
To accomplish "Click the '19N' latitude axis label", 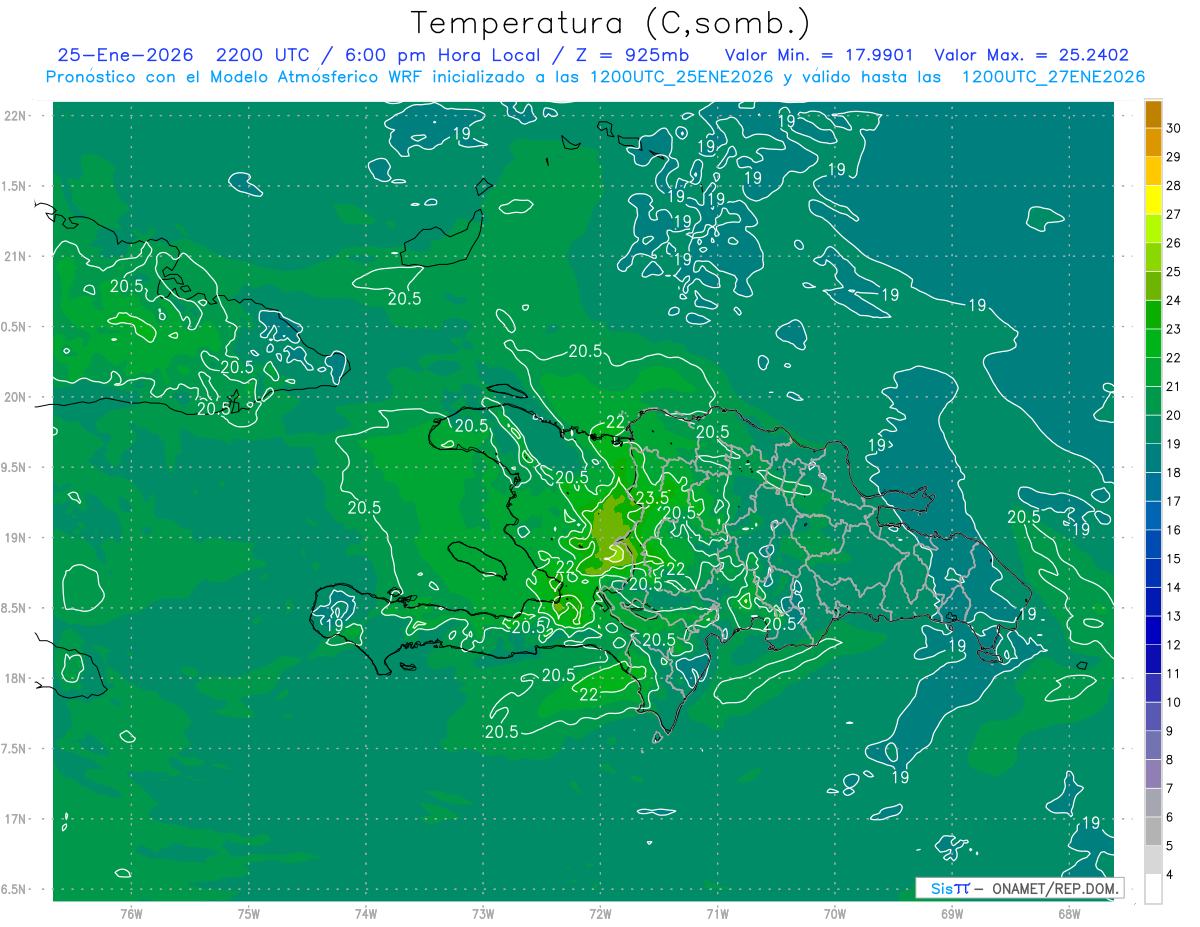I will click(17, 537).
